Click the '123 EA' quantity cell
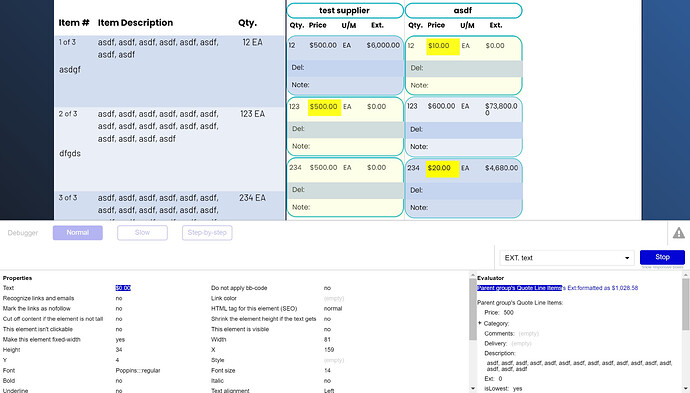 [253, 114]
